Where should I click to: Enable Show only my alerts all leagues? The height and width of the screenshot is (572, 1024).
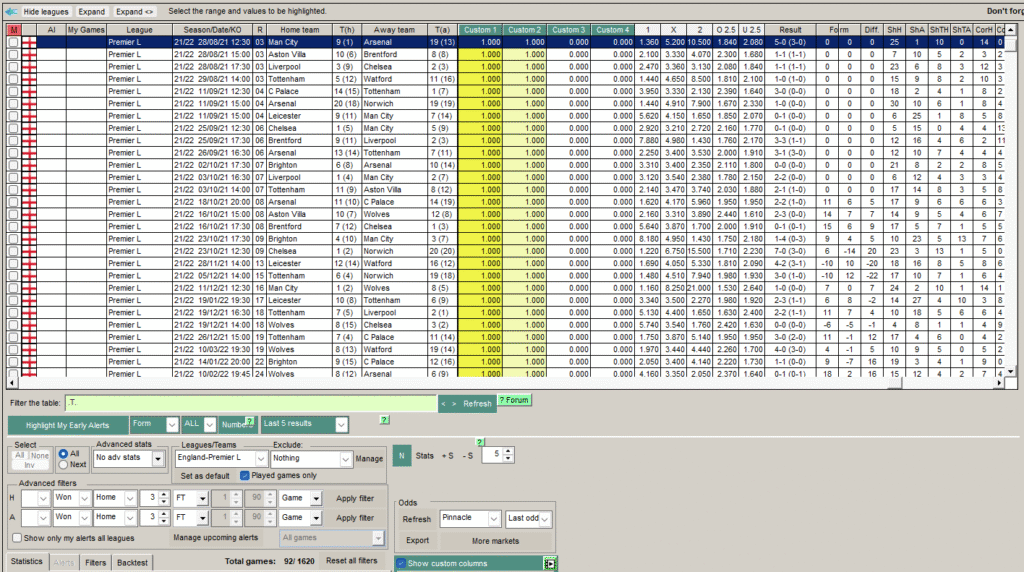click(17, 538)
